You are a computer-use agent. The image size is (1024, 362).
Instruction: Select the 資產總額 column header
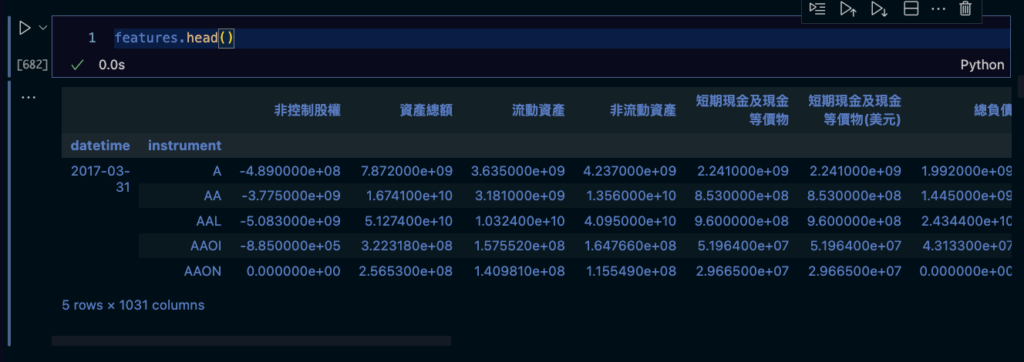426,110
